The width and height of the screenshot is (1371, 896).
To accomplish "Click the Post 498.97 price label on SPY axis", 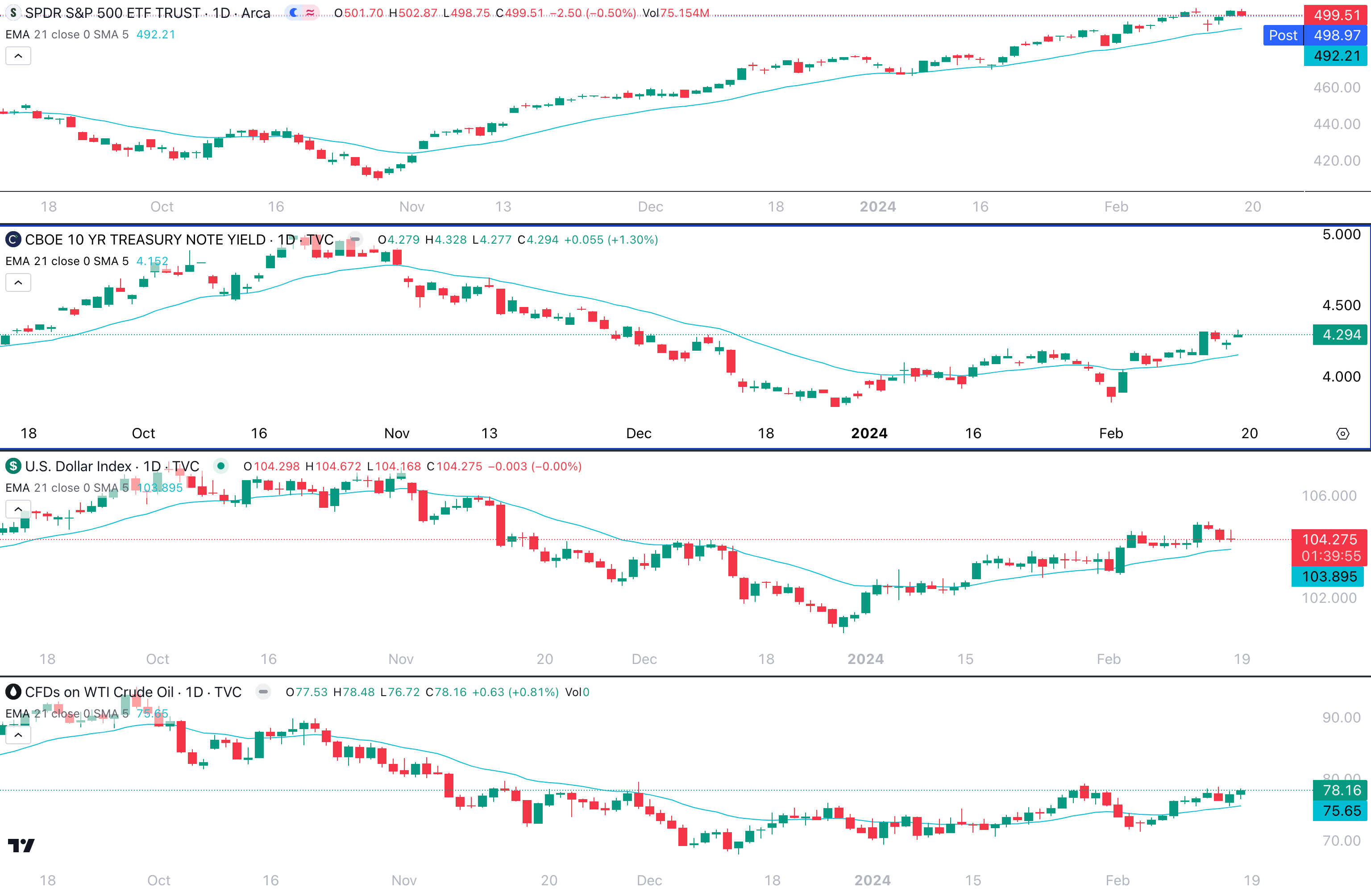I will [x=1315, y=35].
